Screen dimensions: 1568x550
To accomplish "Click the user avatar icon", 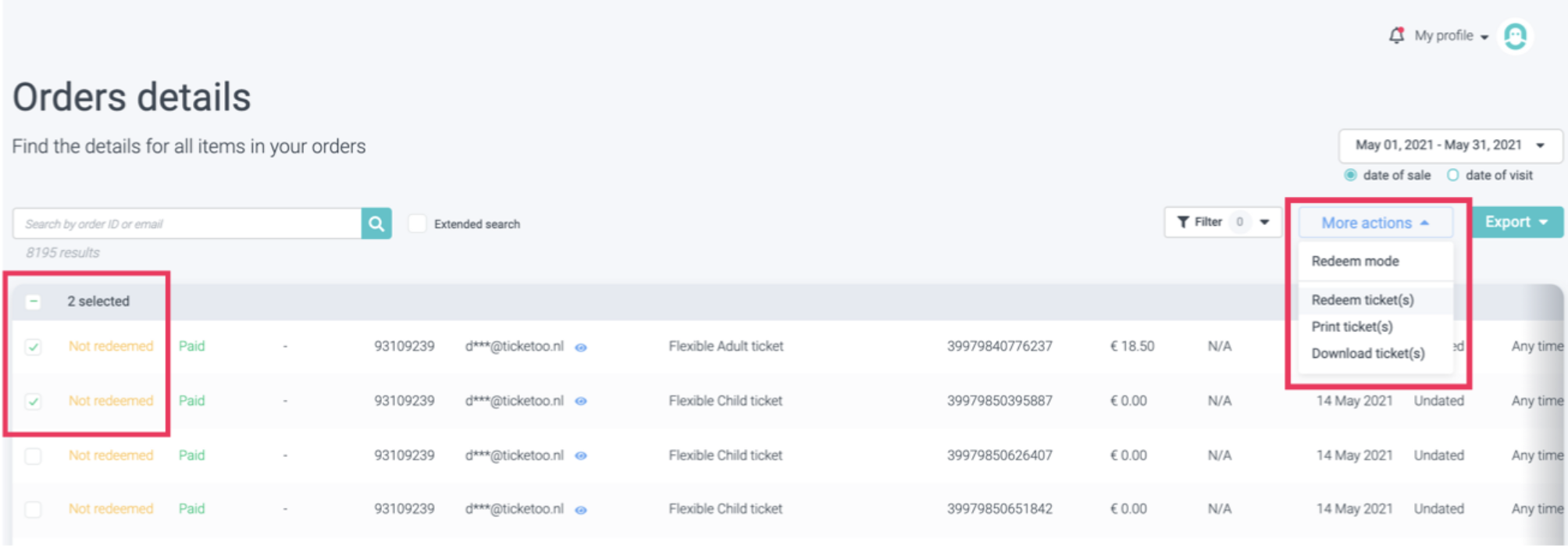I will tap(1515, 36).
